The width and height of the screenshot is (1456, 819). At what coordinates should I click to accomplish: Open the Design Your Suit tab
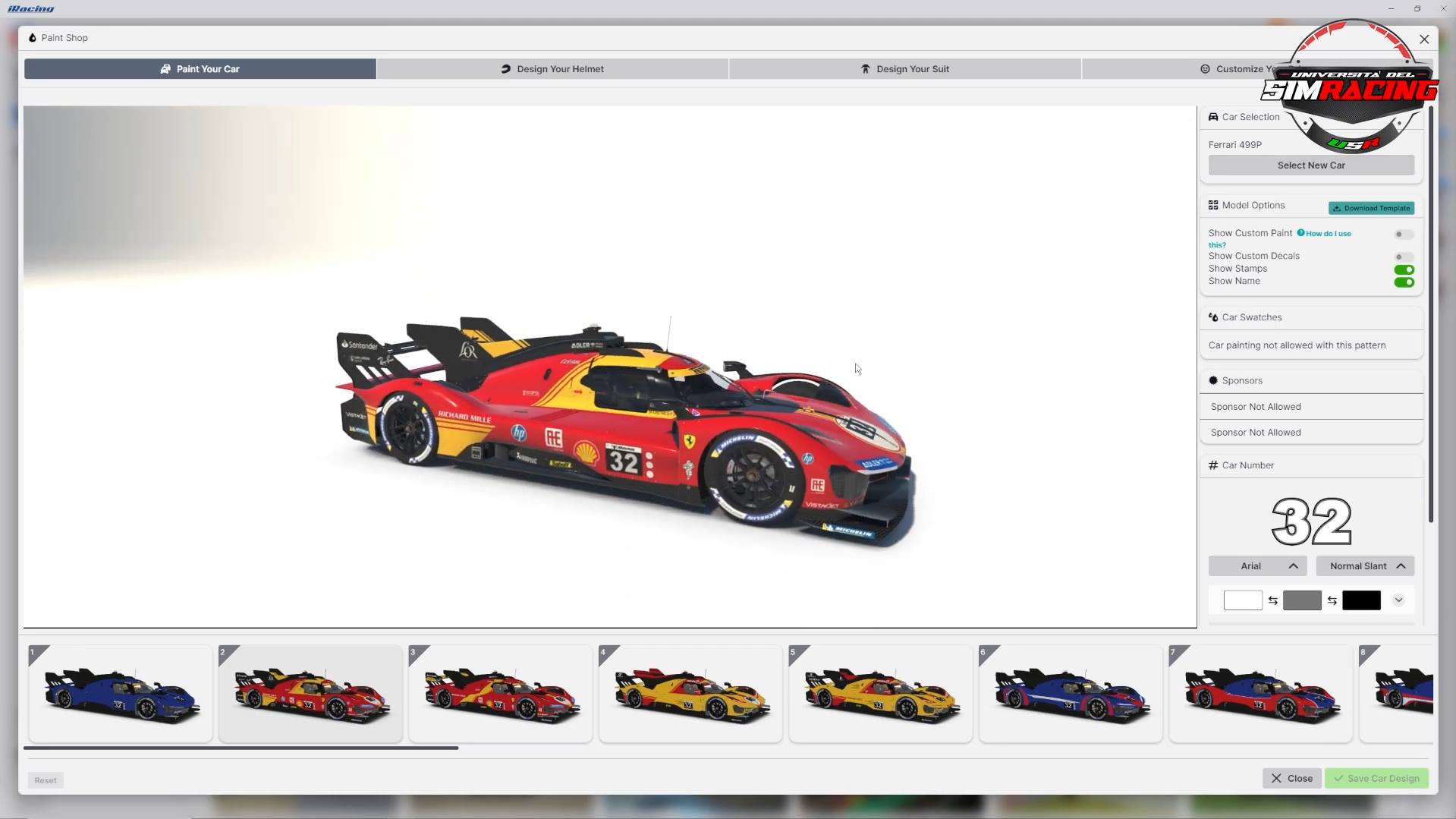pos(905,69)
